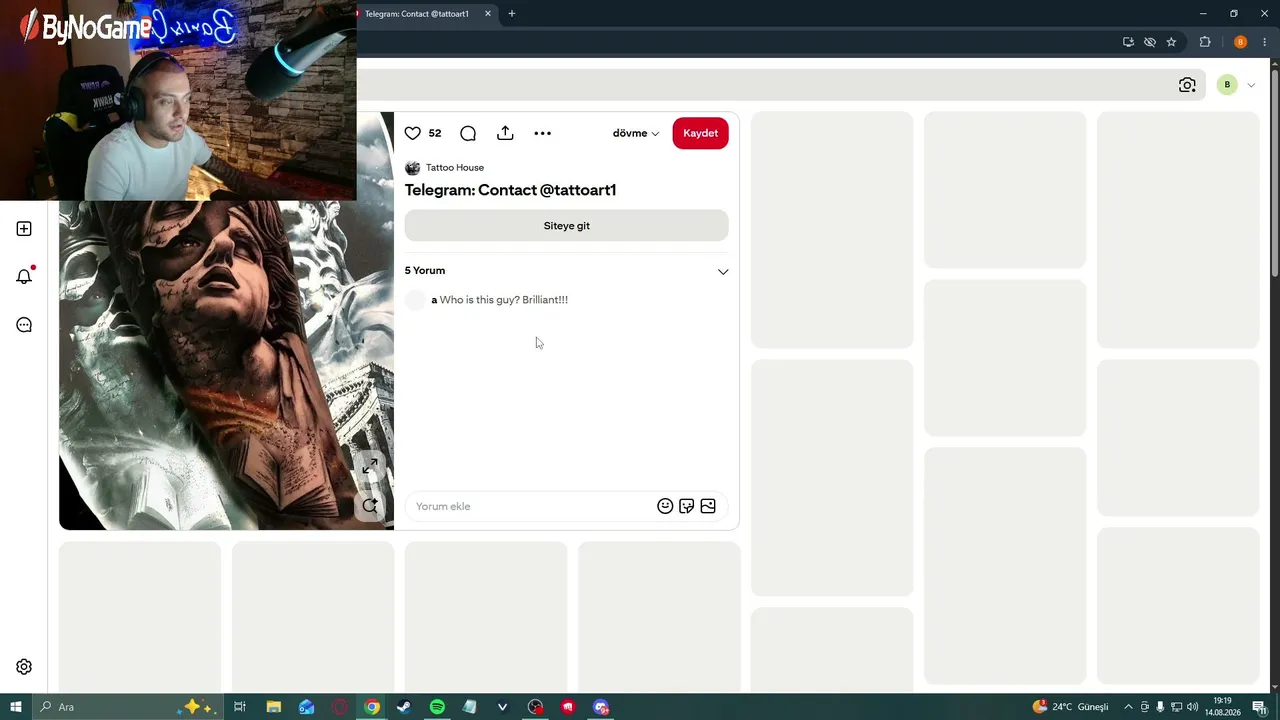Open Task View on the taskbar
Viewport: 1280px width, 720px height.
(240, 707)
